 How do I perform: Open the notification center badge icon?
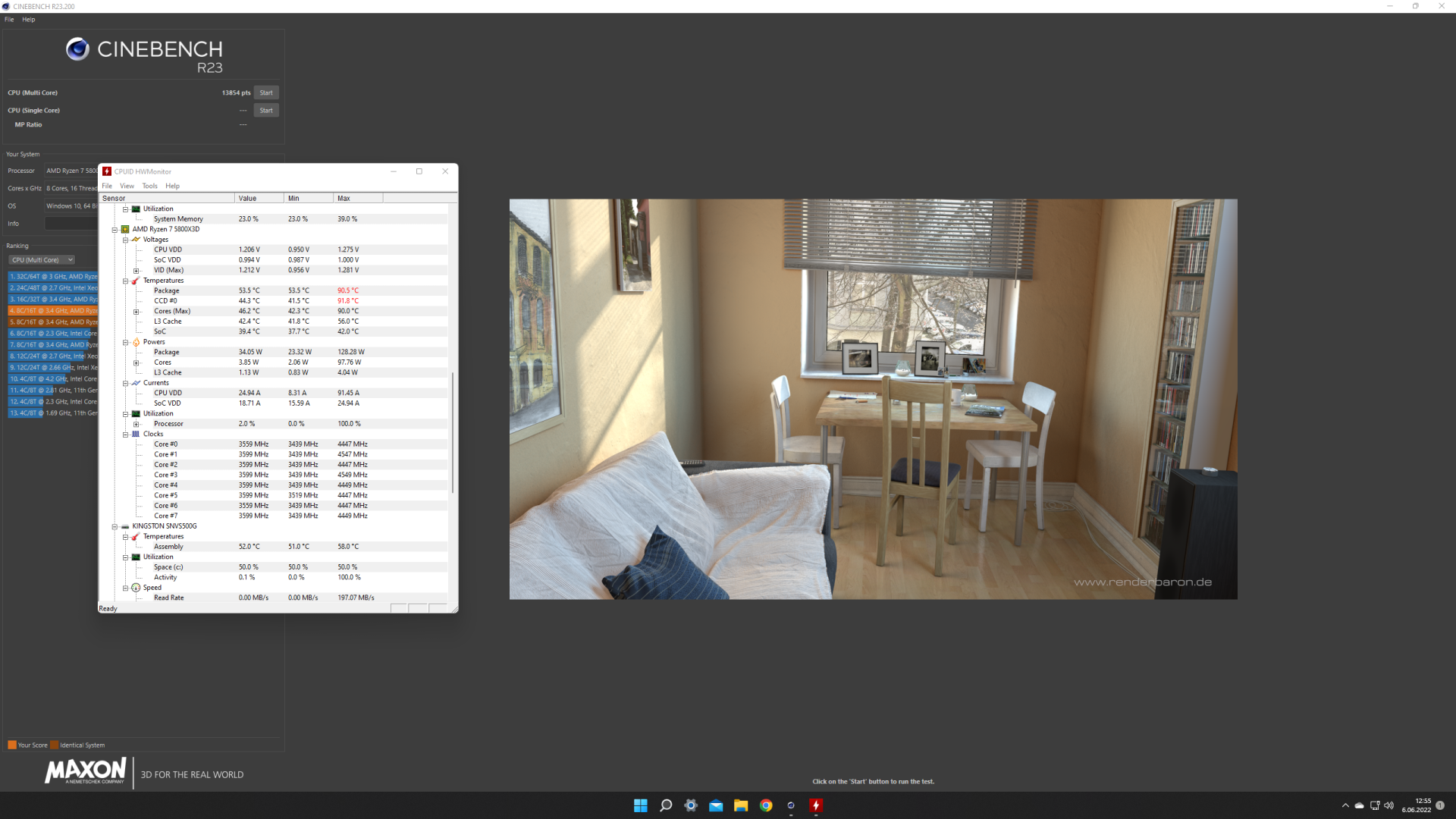click(x=1440, y=805)
